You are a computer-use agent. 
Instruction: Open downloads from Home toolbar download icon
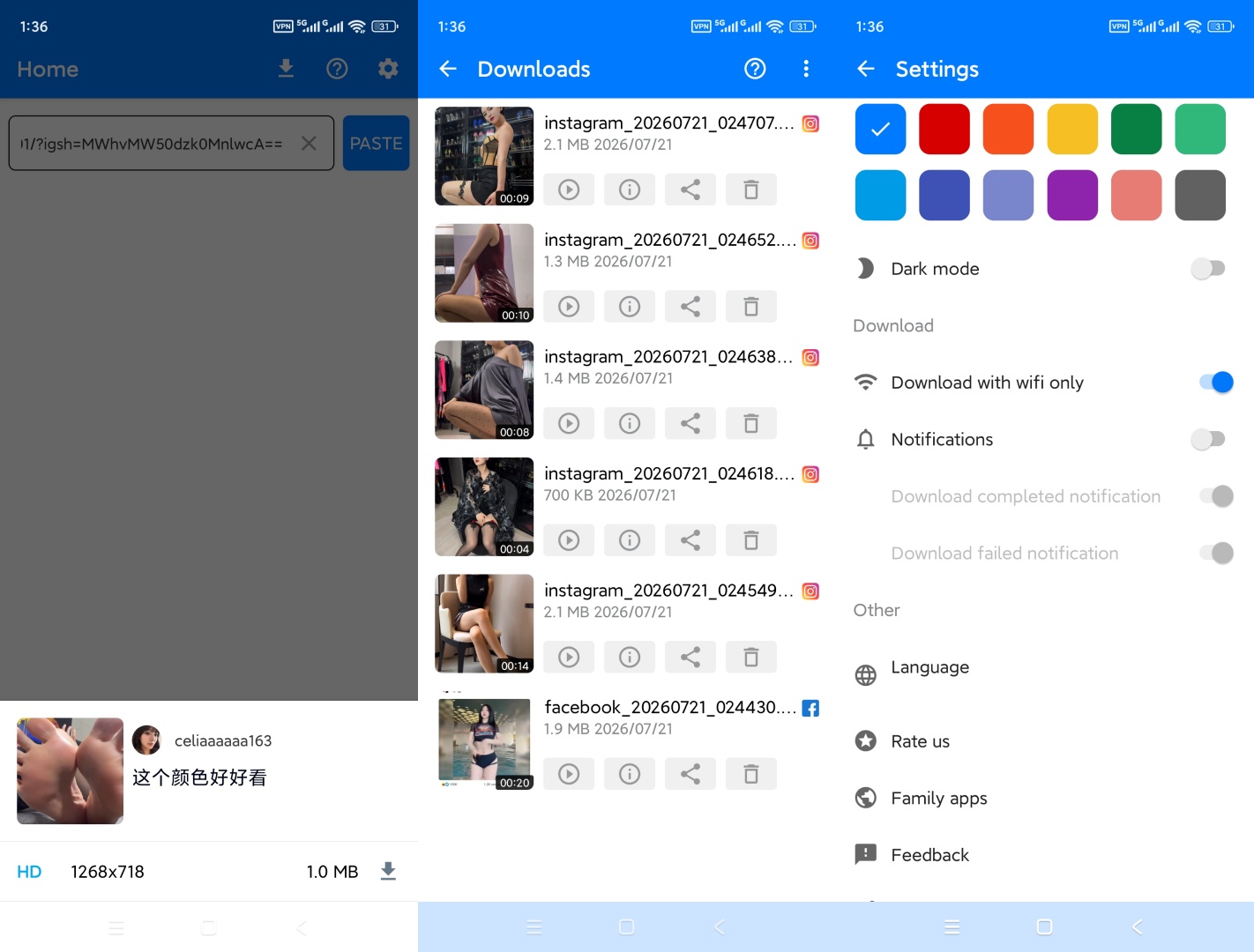[286, 69]
